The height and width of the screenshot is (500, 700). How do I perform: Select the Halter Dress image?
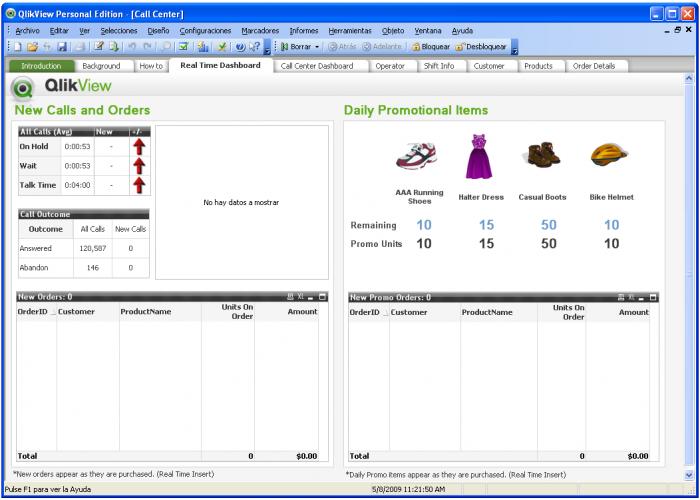click(479, 156)
